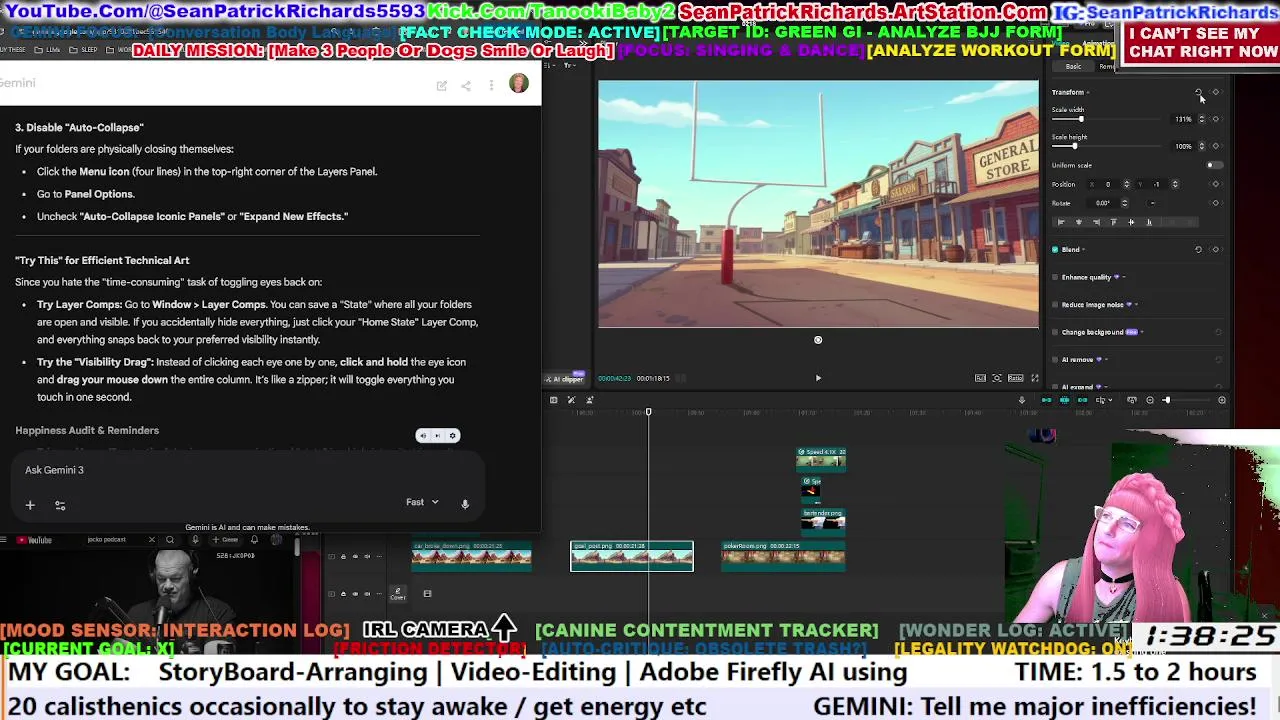Play the video preview

(x=818, y=378)
